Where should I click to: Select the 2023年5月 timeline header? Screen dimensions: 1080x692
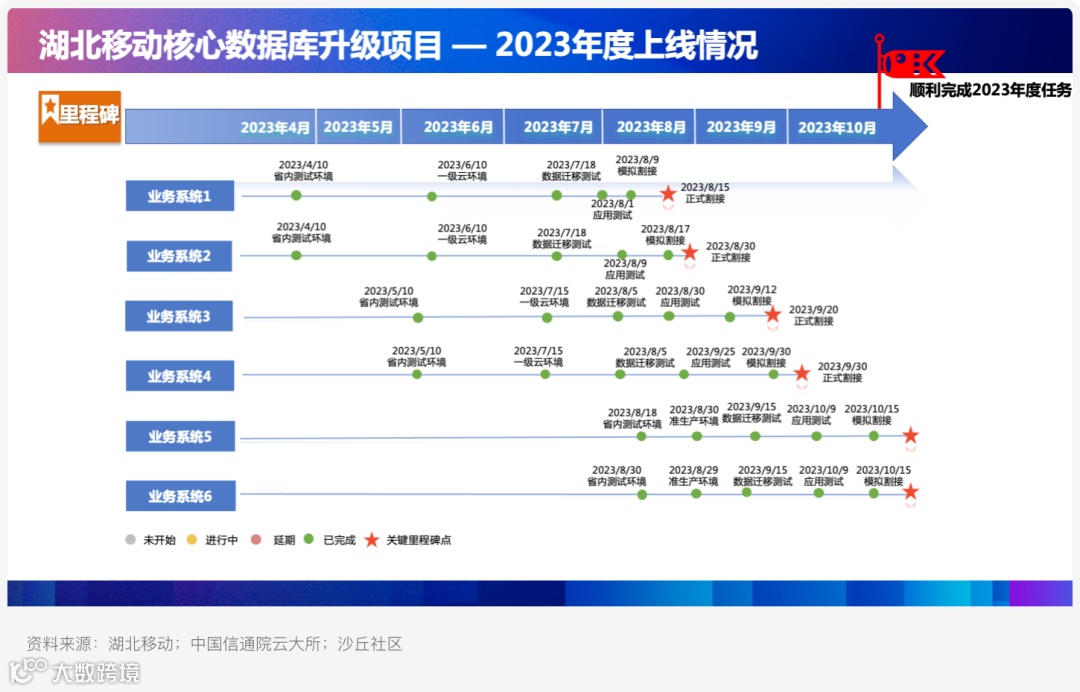coord(358,127)
